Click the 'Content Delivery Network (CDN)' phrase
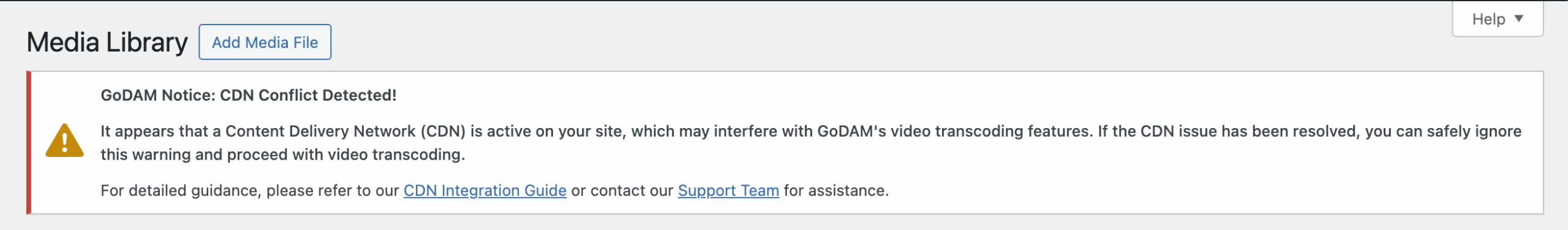 (345, 131)
